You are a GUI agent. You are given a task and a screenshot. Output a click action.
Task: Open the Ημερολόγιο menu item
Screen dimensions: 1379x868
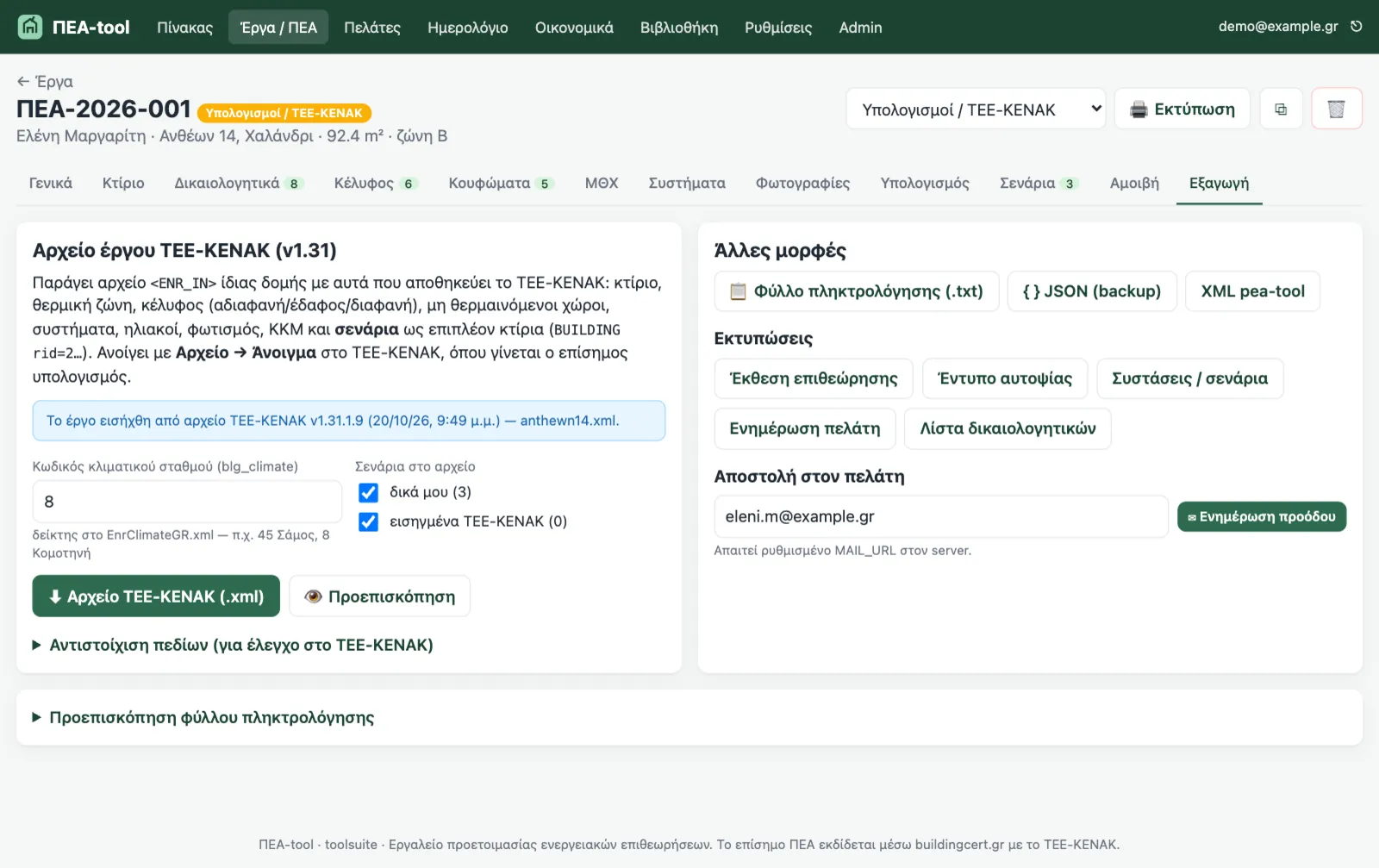point(468,28)
